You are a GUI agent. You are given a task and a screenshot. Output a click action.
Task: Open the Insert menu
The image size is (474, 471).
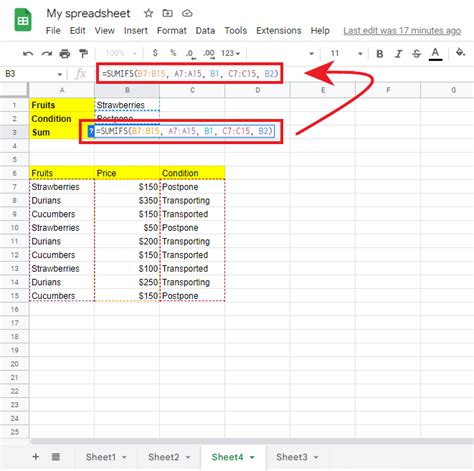[136, 31]
